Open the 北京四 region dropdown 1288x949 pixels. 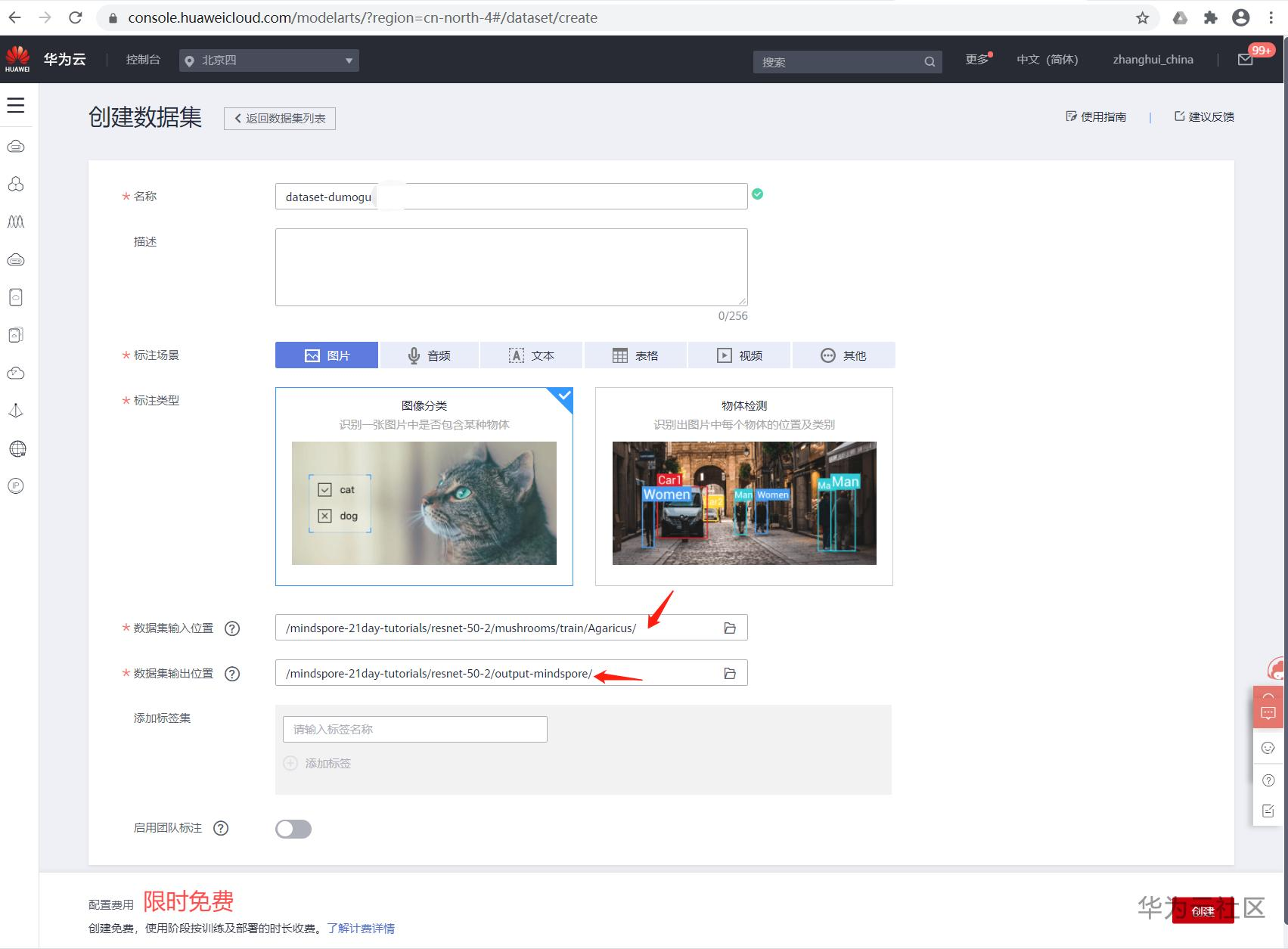pos(268,60)
